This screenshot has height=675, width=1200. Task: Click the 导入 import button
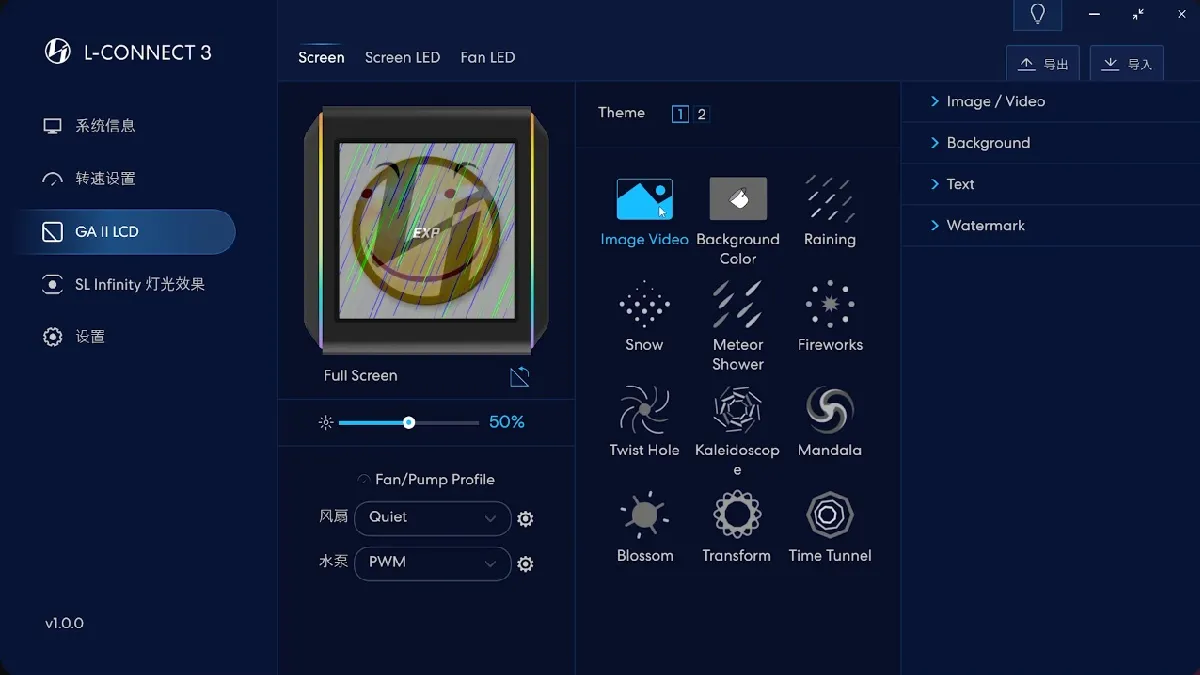tap(1127, 63)
